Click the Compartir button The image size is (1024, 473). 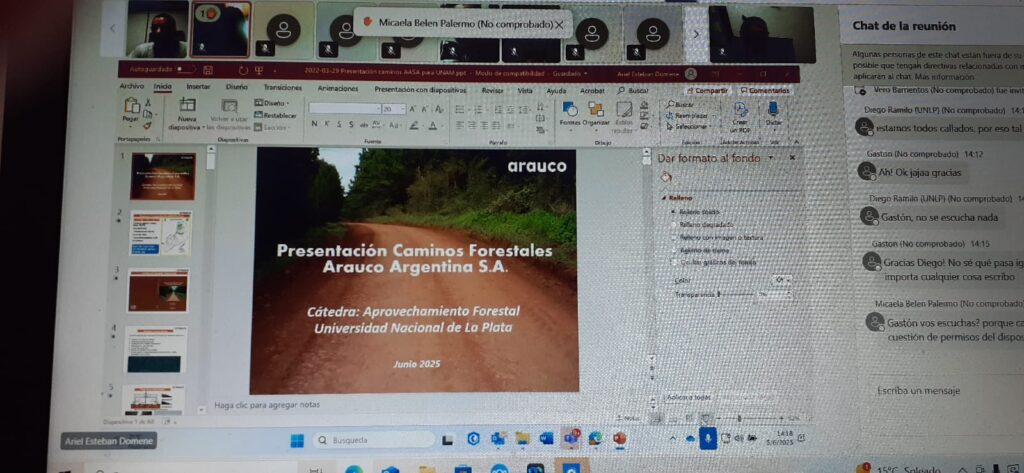(x=707, y=91)
